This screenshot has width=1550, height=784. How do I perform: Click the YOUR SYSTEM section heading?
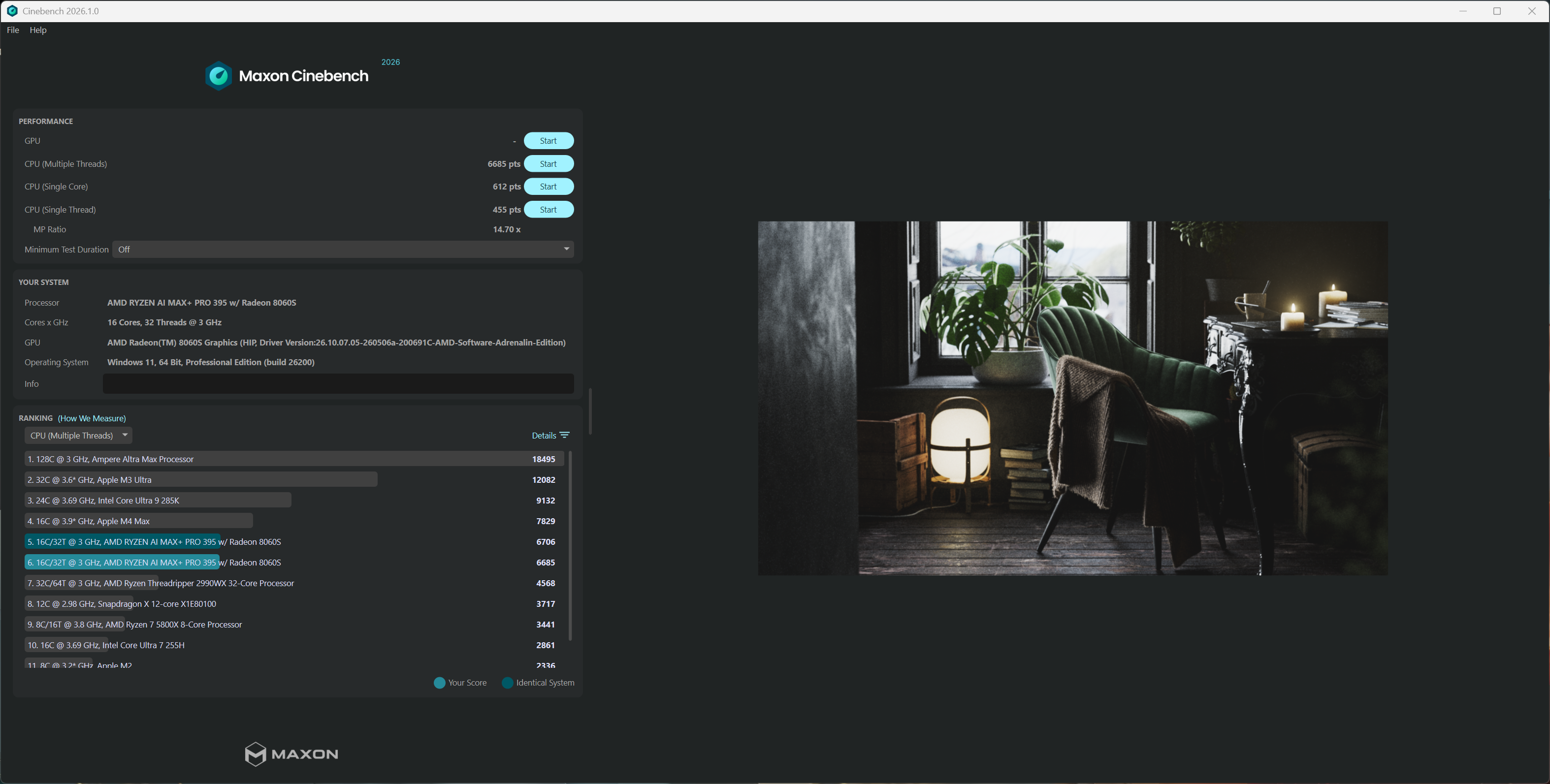pos(43,282)
